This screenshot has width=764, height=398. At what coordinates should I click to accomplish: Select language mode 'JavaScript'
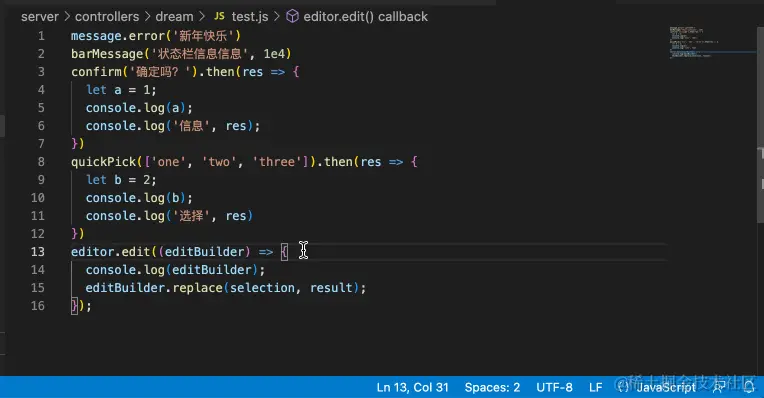point(666,387)
